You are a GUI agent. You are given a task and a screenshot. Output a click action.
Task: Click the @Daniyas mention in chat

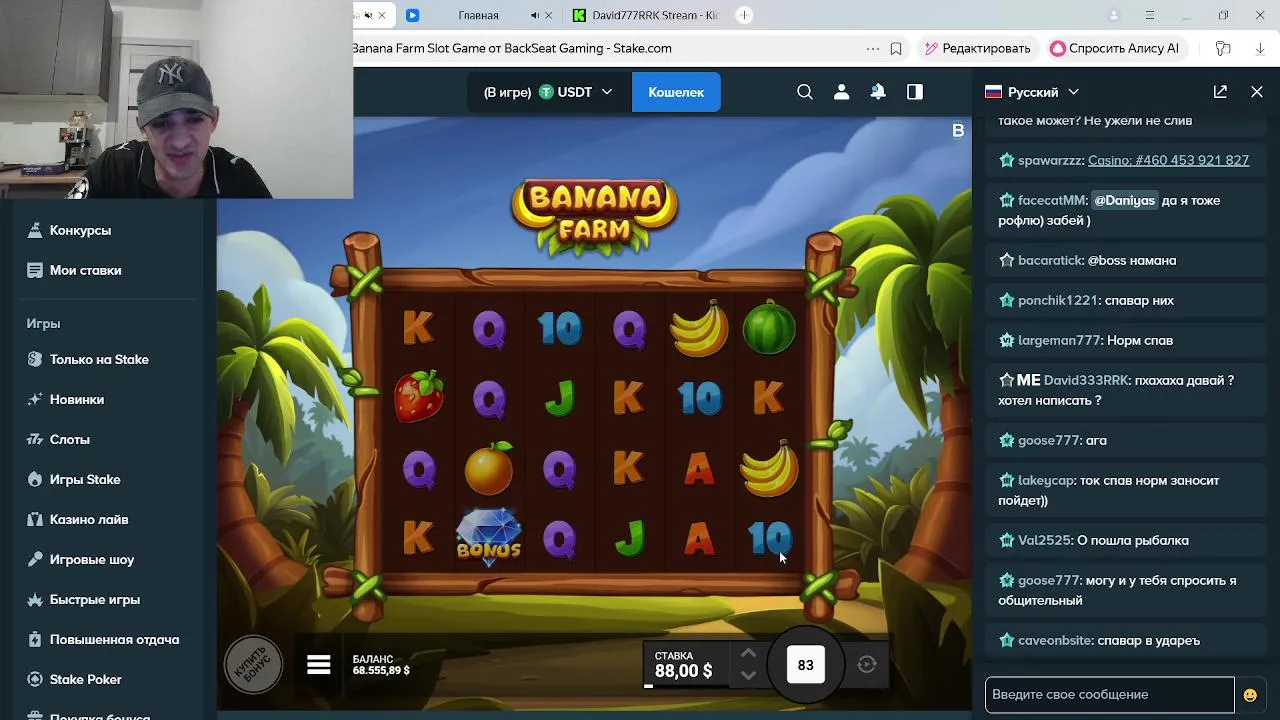pyautogui.click(x=1124, y=200)
